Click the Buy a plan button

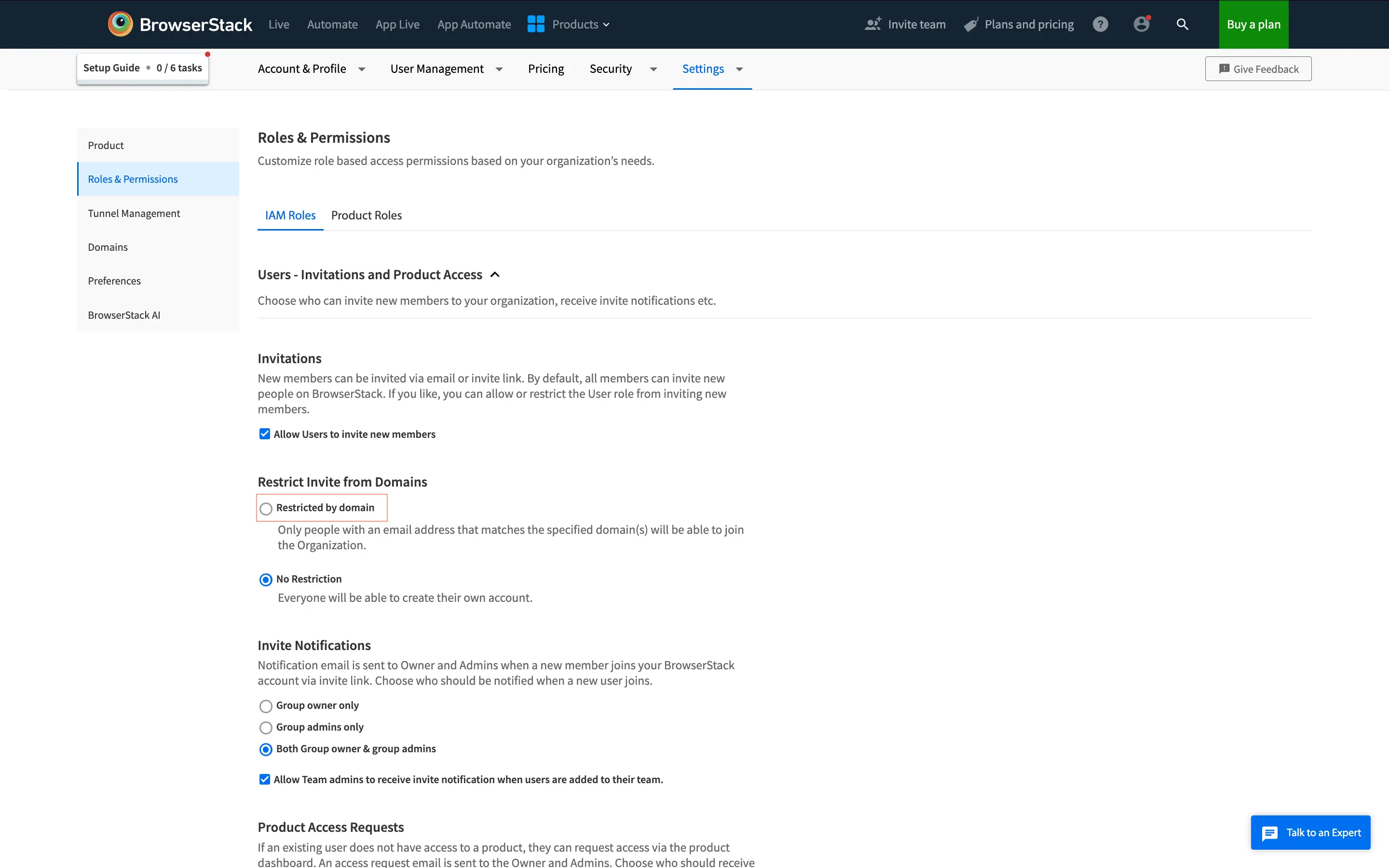pos(1253,24)
